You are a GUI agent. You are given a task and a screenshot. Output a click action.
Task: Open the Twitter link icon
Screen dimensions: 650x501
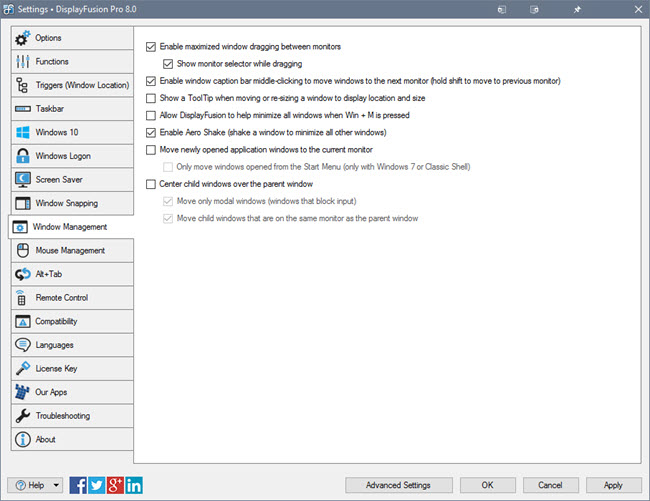coord(97,485)
